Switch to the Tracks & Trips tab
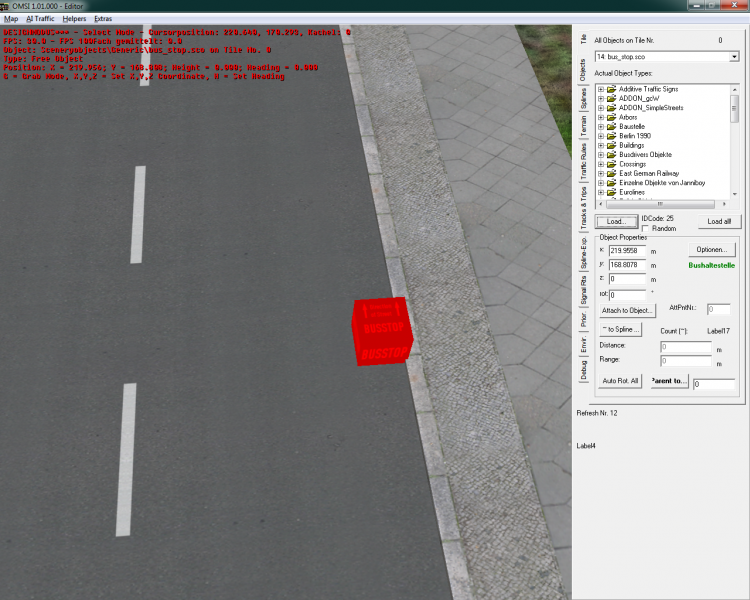Image resolution: width=750 pixels, height=600 pixels. pyautogui.click(x=583, y=208)
